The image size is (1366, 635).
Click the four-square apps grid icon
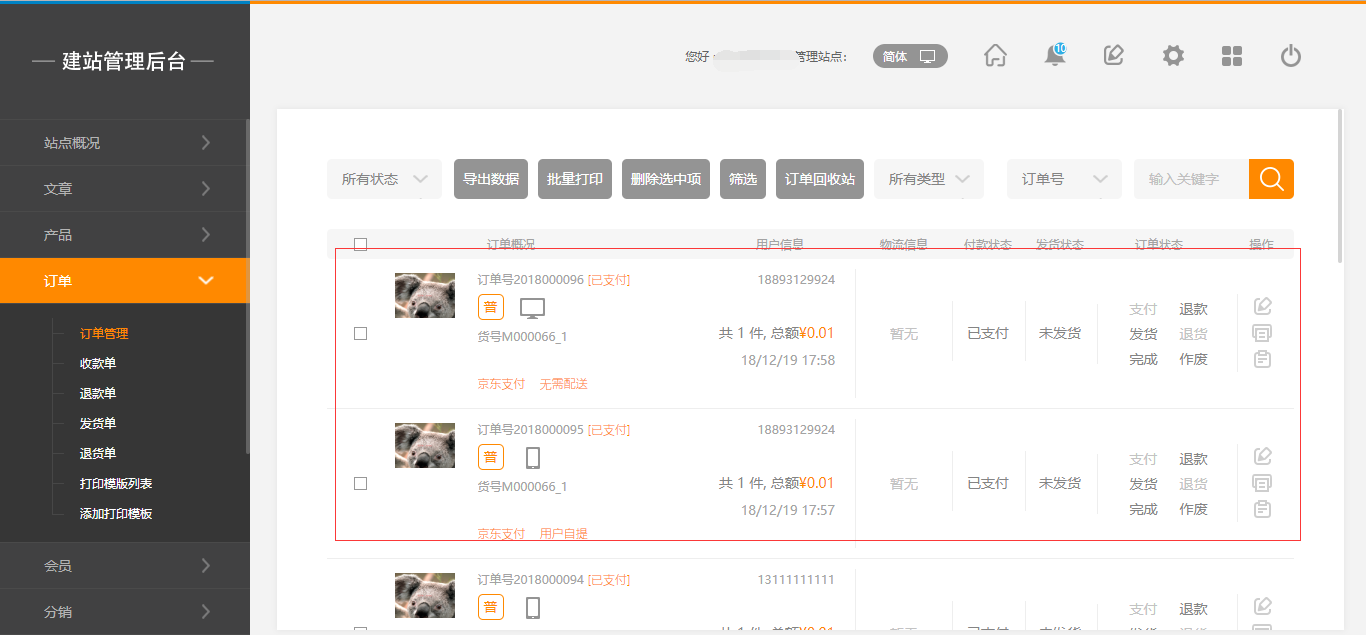click(1232, 56)
